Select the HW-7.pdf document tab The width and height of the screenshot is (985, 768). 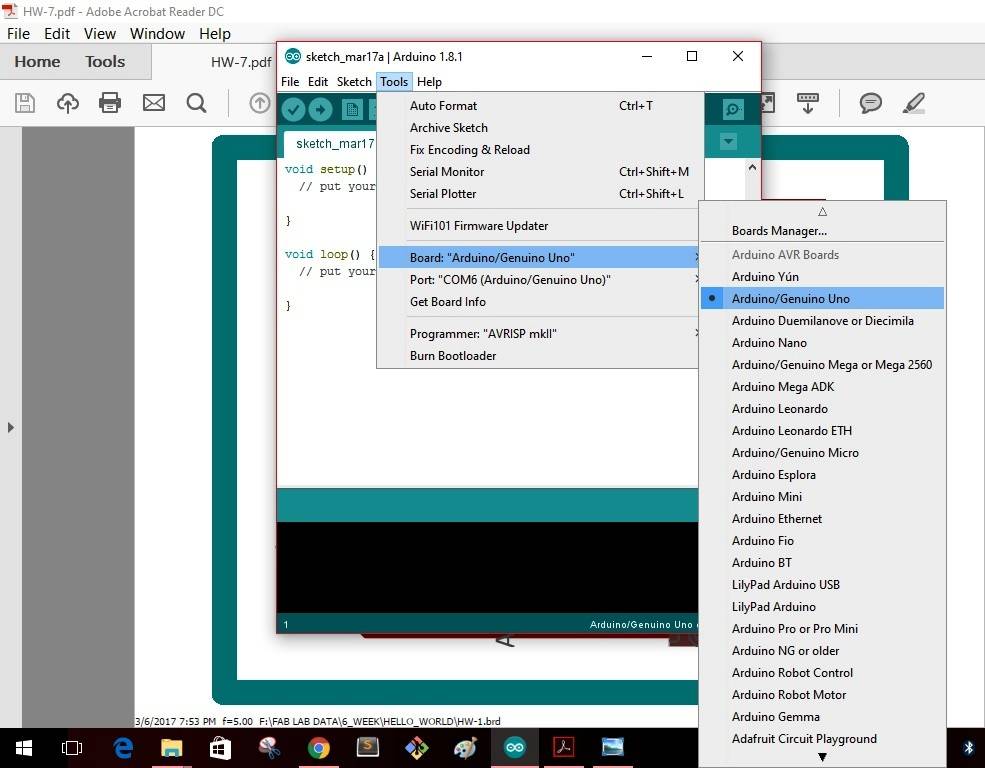pos(241,62)
